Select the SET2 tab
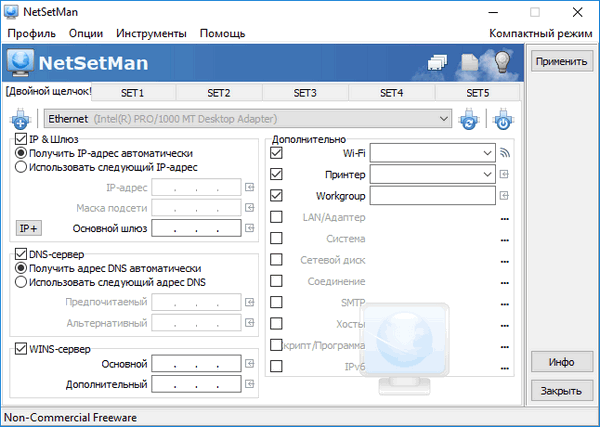Screen dimensions: 600x427 pyautogui.click(x=219, y=93)
